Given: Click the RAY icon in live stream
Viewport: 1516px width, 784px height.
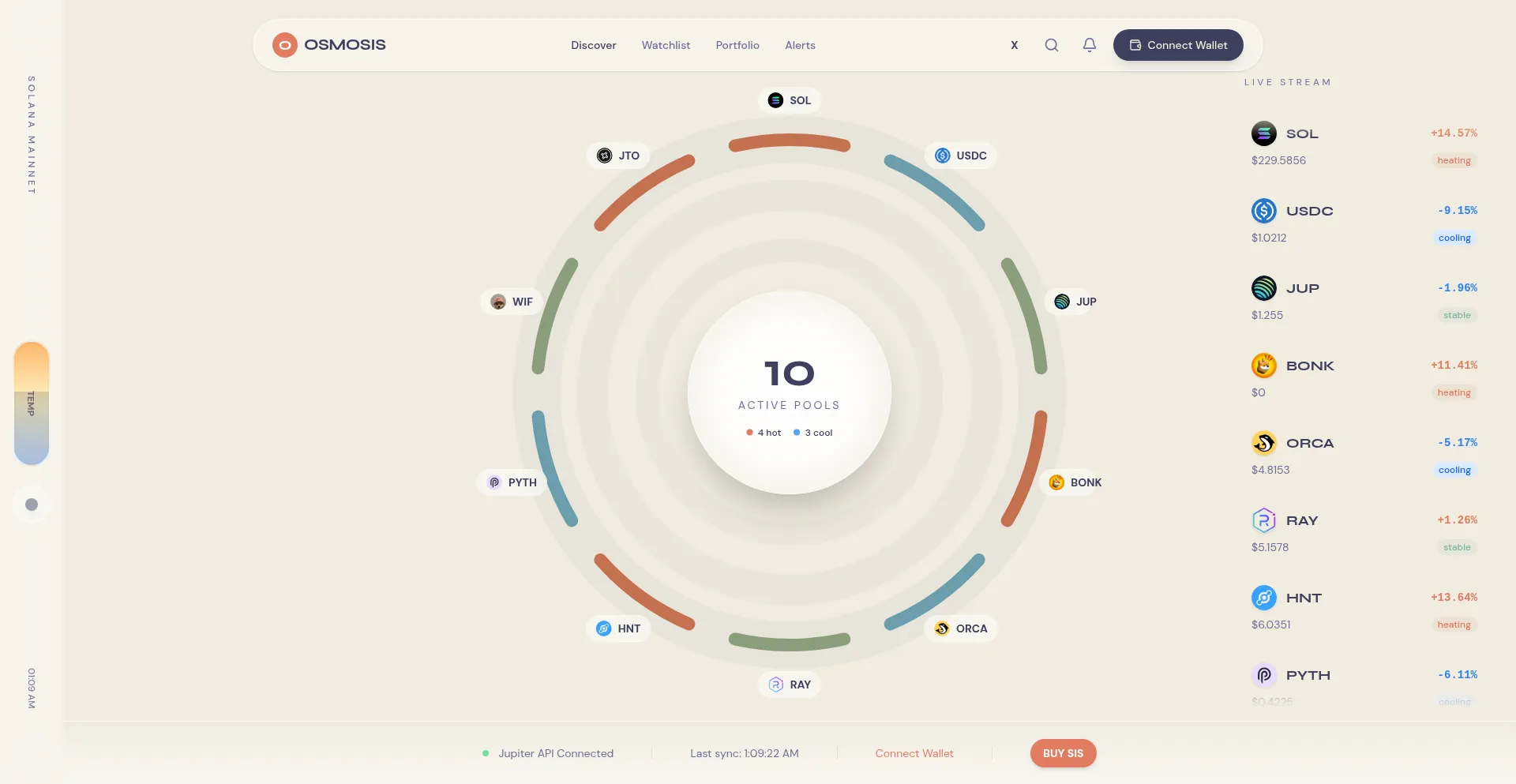Looking at the screenshot, I should (1263, 520).
